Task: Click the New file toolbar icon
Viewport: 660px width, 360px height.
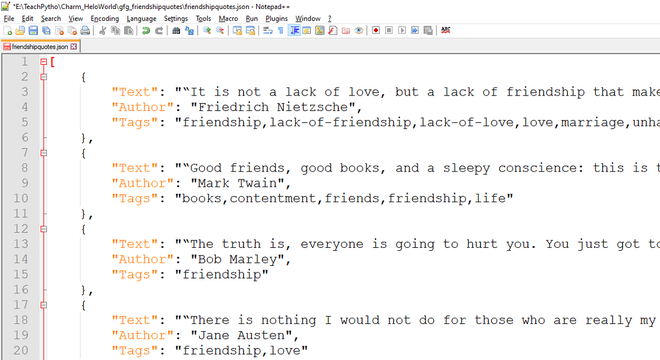Action: coord(8,30)
